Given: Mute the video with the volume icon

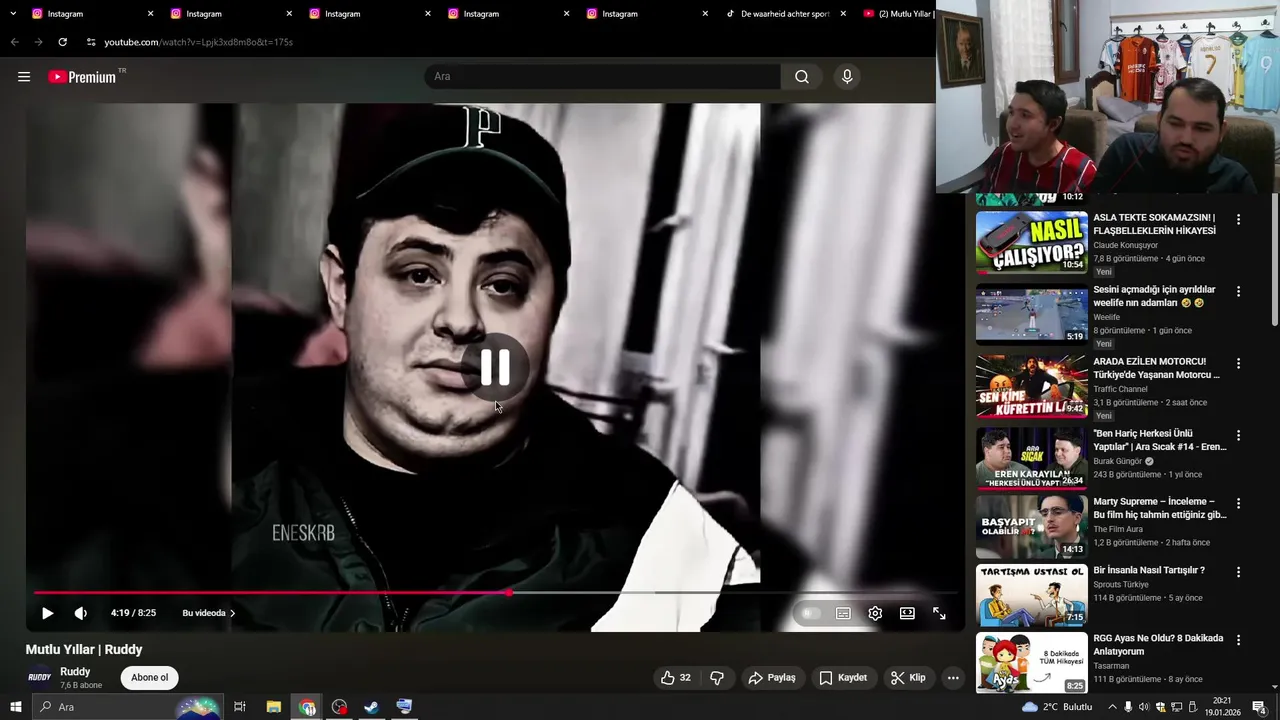Looking at the screenshot, I should click(x=81, y=613).
